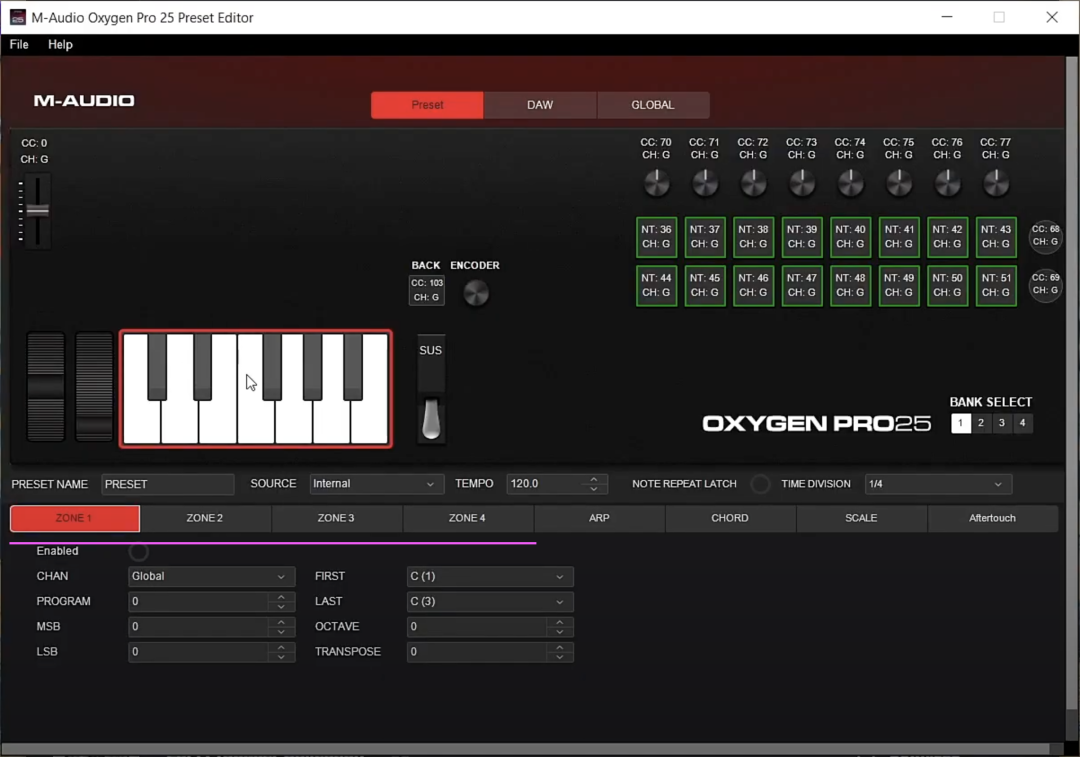Decrease the TRANSPOSE value
Viewport: 1080px width, 757px height.
click(559, 657)
